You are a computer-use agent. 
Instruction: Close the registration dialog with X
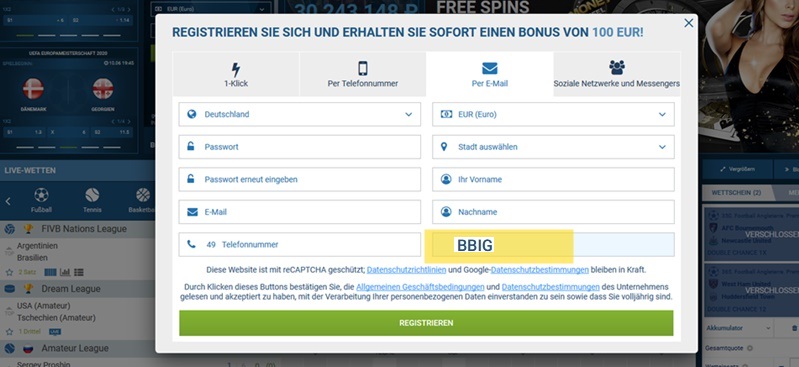pos(688,23)
